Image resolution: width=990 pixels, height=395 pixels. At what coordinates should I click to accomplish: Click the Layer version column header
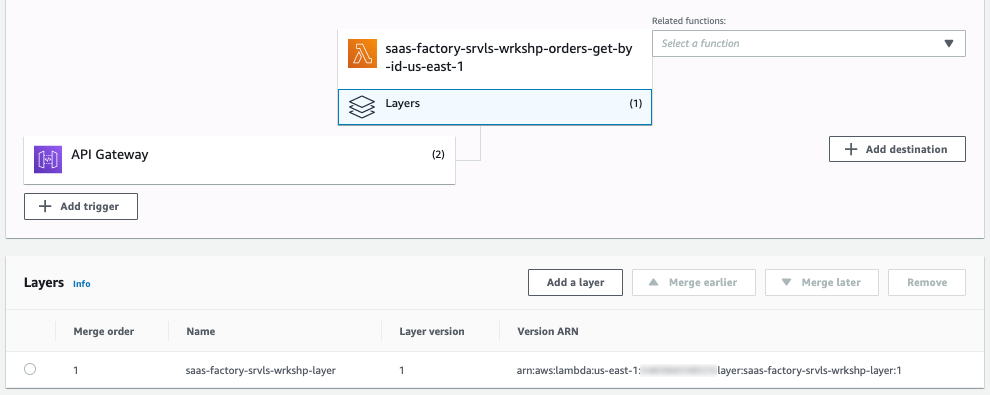pos(432,331)
